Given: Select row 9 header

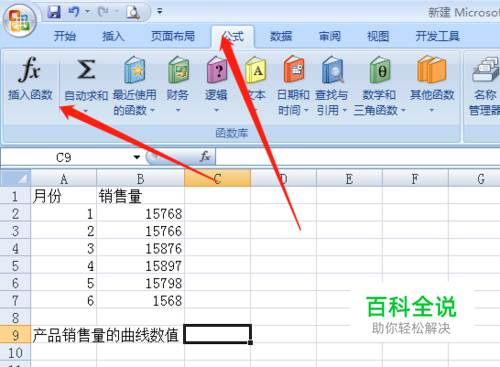Looking at the screenshot, I should click(15, 335).
